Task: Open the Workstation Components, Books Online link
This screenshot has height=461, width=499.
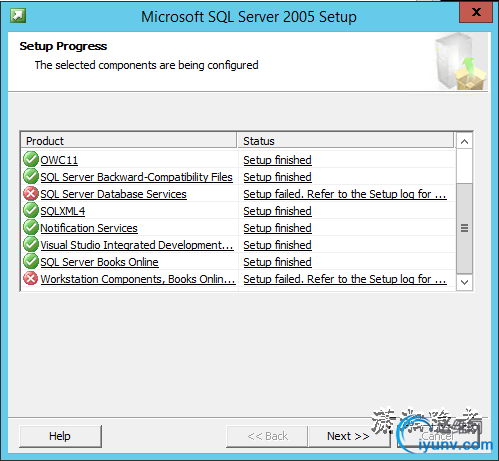Action: tap(138, 279)
